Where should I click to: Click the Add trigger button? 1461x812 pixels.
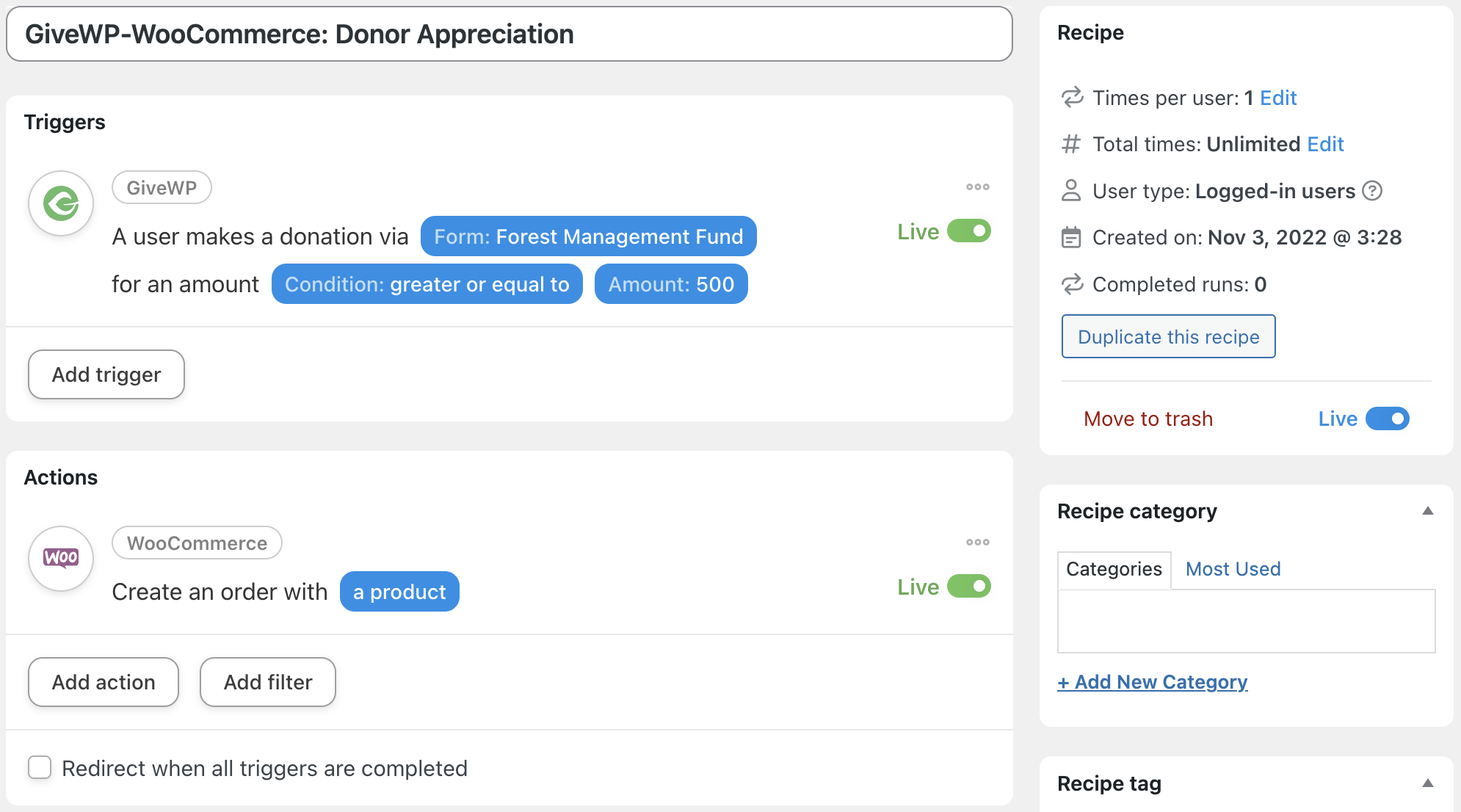tap(106, 374)
